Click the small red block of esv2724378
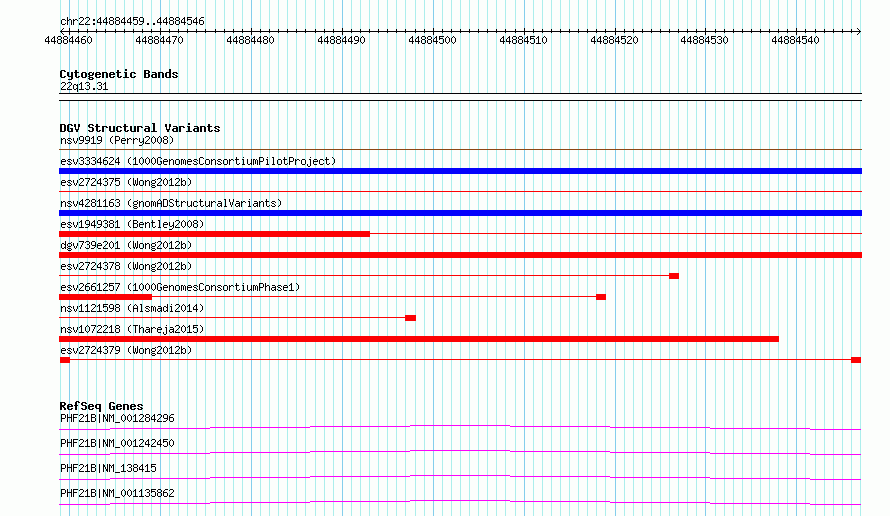The image size is (890, 516). click(x=674, y=276)
